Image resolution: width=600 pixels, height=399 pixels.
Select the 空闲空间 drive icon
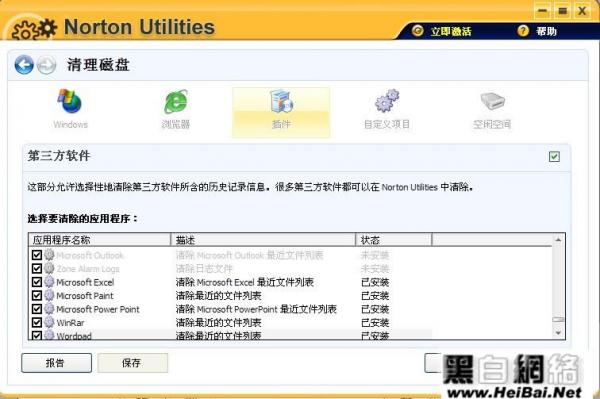pyautogui.click(x=492, y=101)
